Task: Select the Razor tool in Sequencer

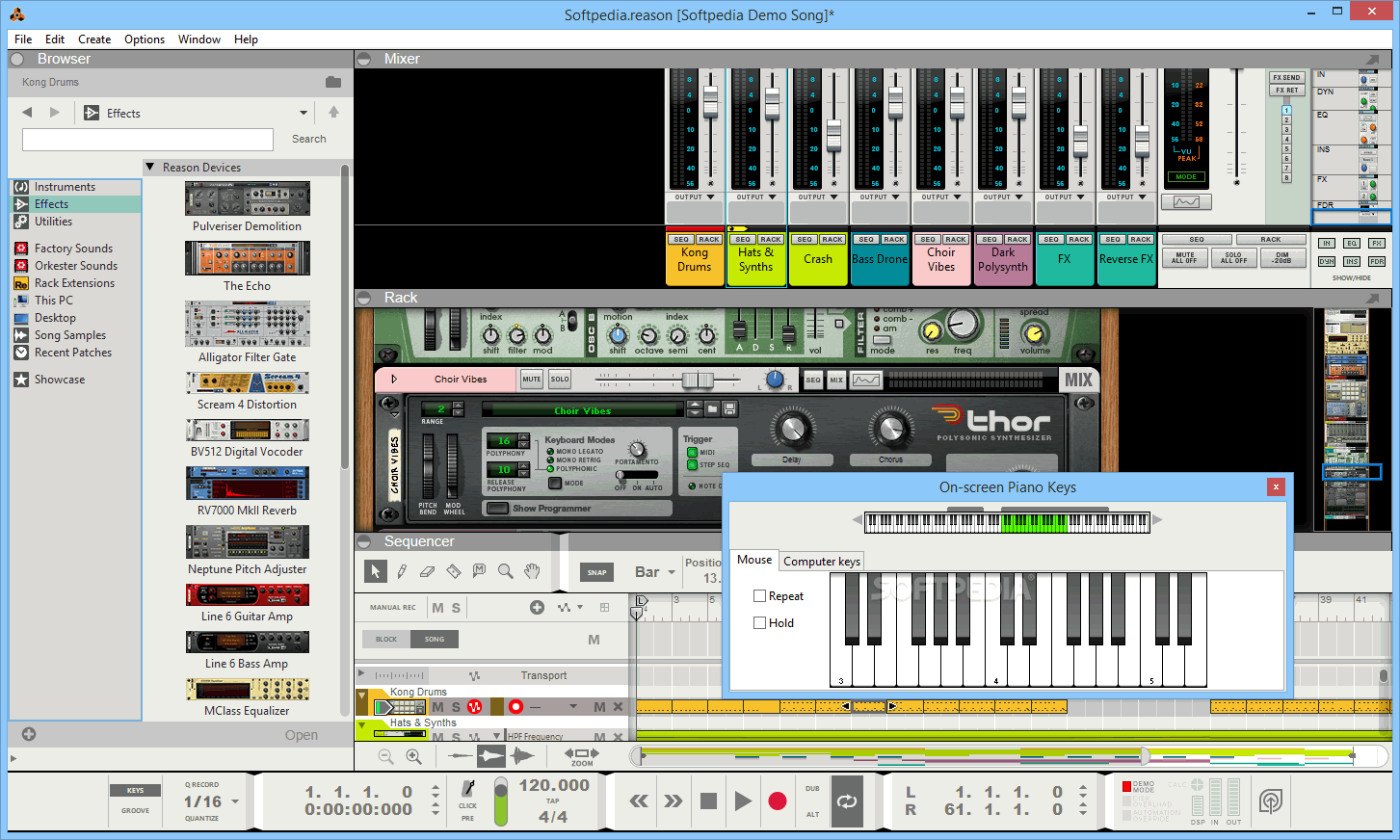Action: (454, 571)
